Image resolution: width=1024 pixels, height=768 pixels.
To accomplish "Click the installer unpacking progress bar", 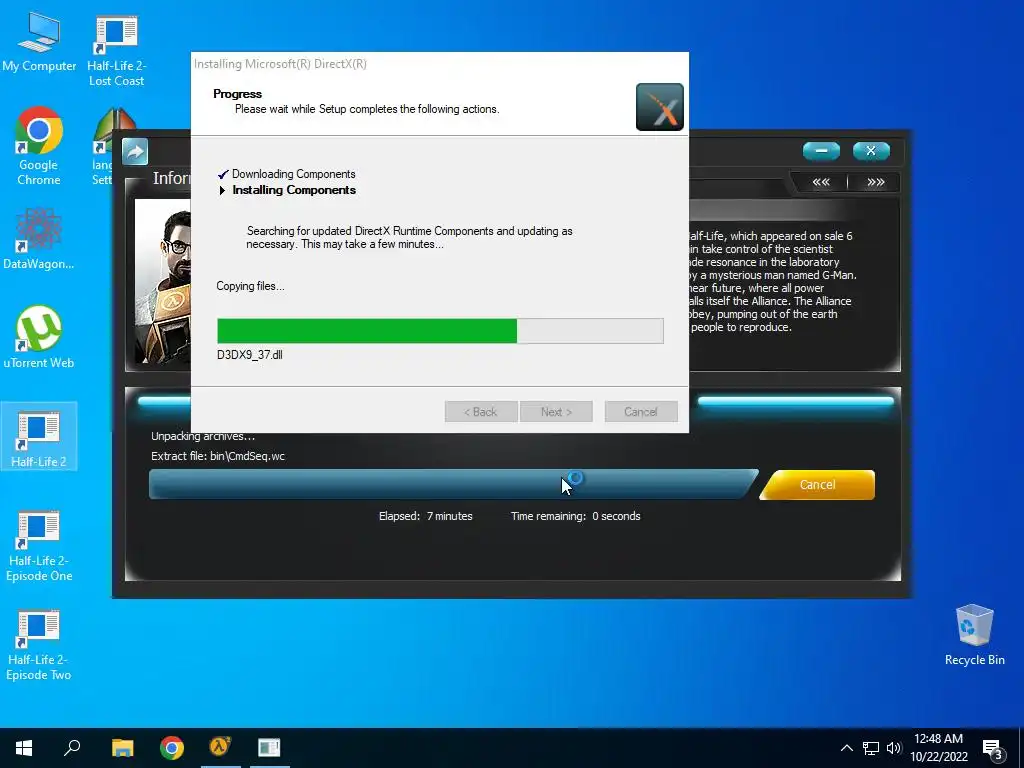I will [x=453, y=485].
